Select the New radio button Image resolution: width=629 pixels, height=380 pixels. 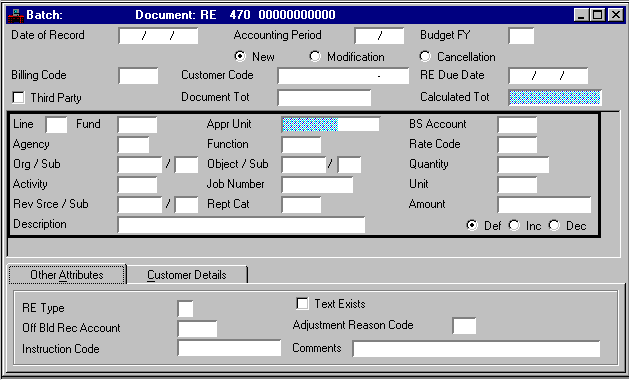pos(240,56)
